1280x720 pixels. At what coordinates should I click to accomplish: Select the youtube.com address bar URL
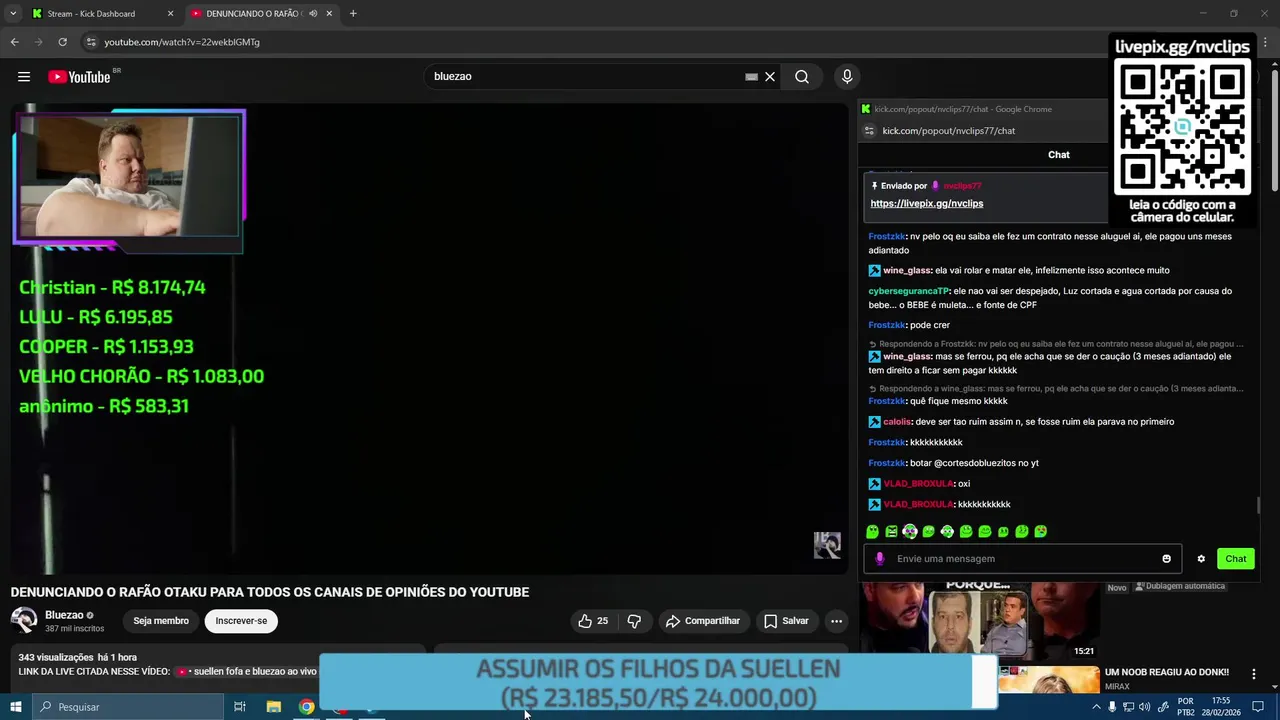click(182, 42)
